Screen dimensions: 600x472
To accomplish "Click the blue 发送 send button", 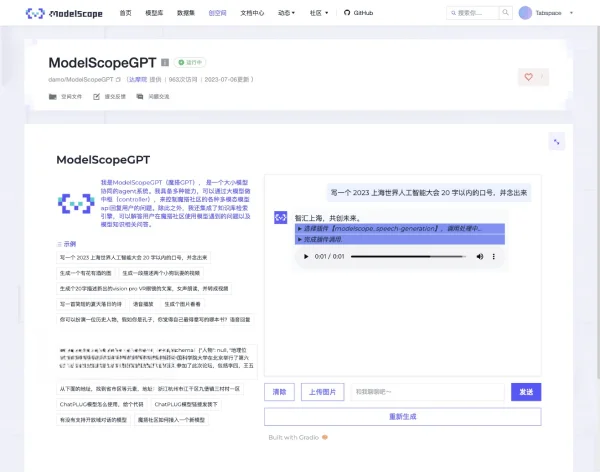I will click(x=525, y=392).
